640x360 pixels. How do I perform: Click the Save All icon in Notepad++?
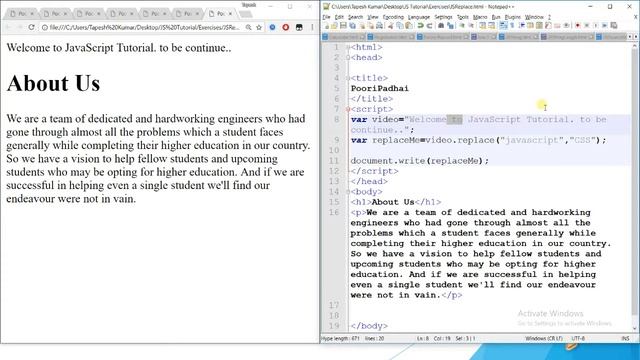(x=352, y=26)
